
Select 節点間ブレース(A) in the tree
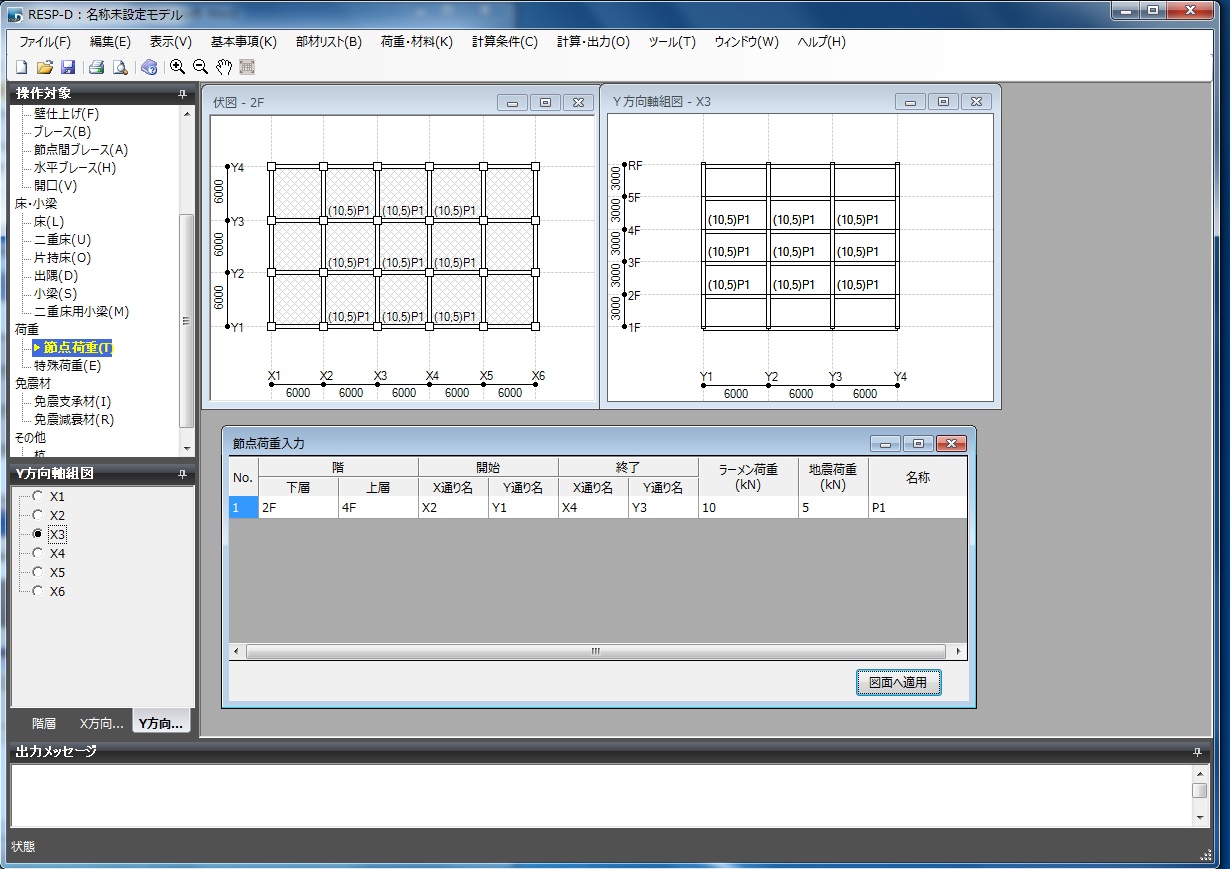pyautogui.click(x=80, y=150)
